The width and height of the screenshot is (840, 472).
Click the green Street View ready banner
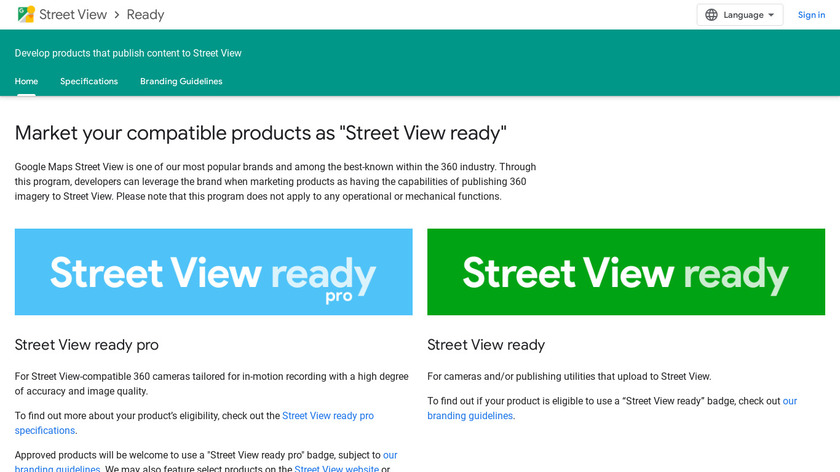[626, 272]
